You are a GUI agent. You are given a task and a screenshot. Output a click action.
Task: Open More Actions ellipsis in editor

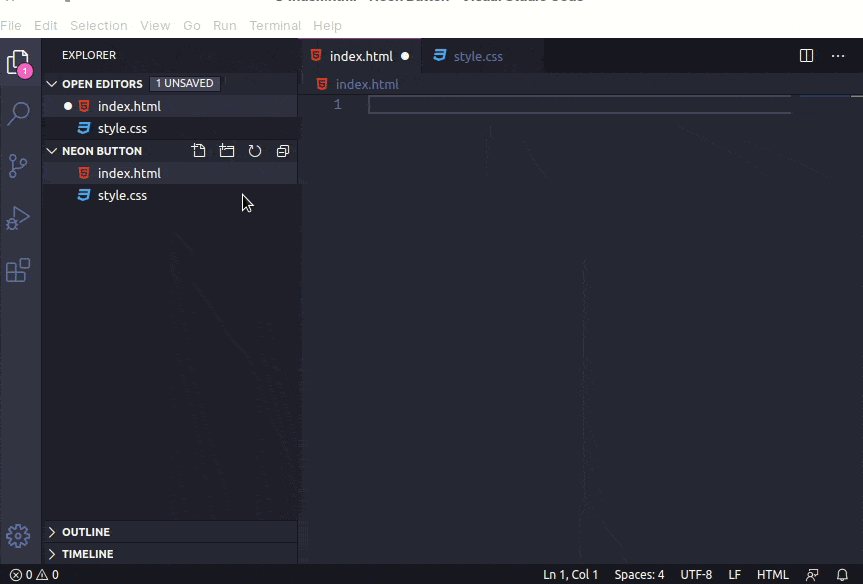pos(838,56)
